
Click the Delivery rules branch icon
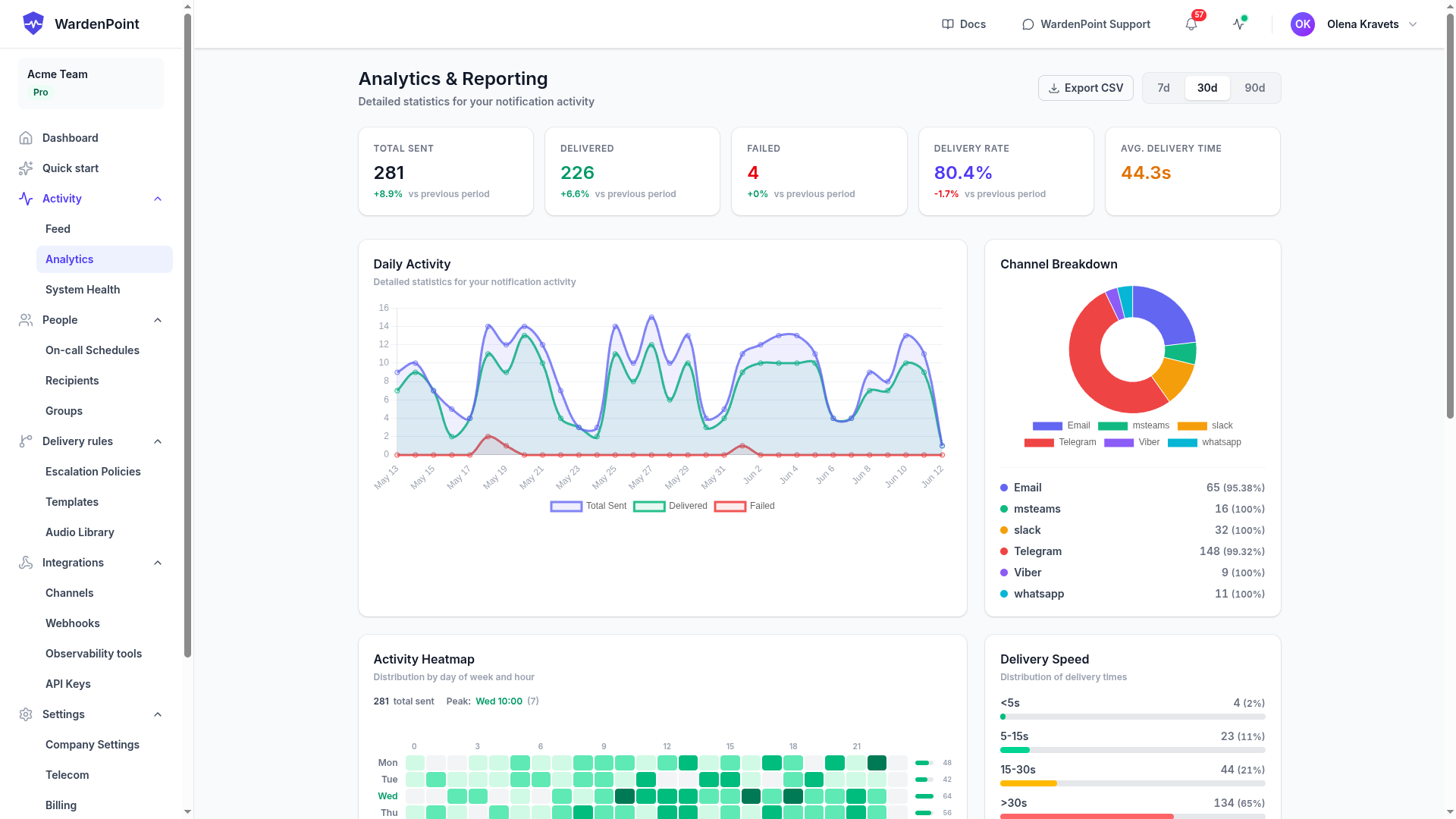click(x=26, y=441)
